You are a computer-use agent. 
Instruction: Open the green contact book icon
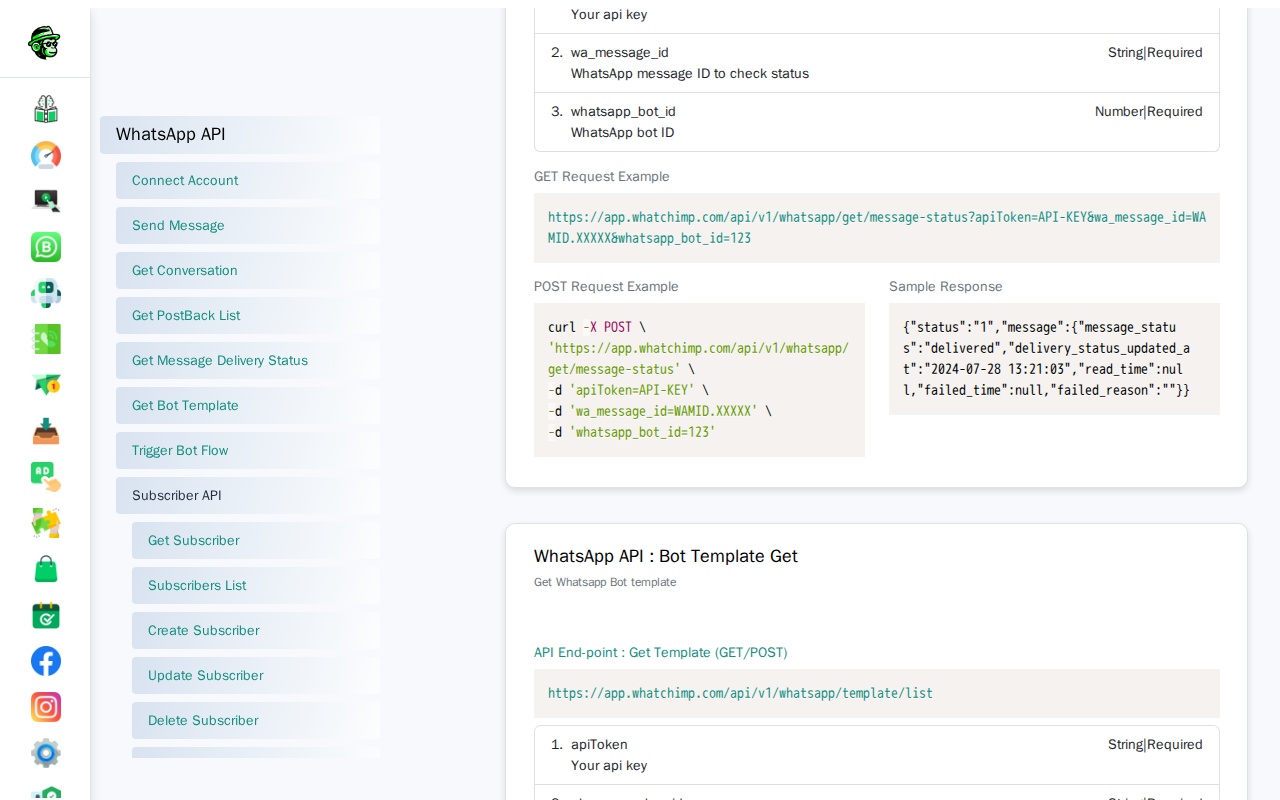pyautogui.click(x=46, y=339)
